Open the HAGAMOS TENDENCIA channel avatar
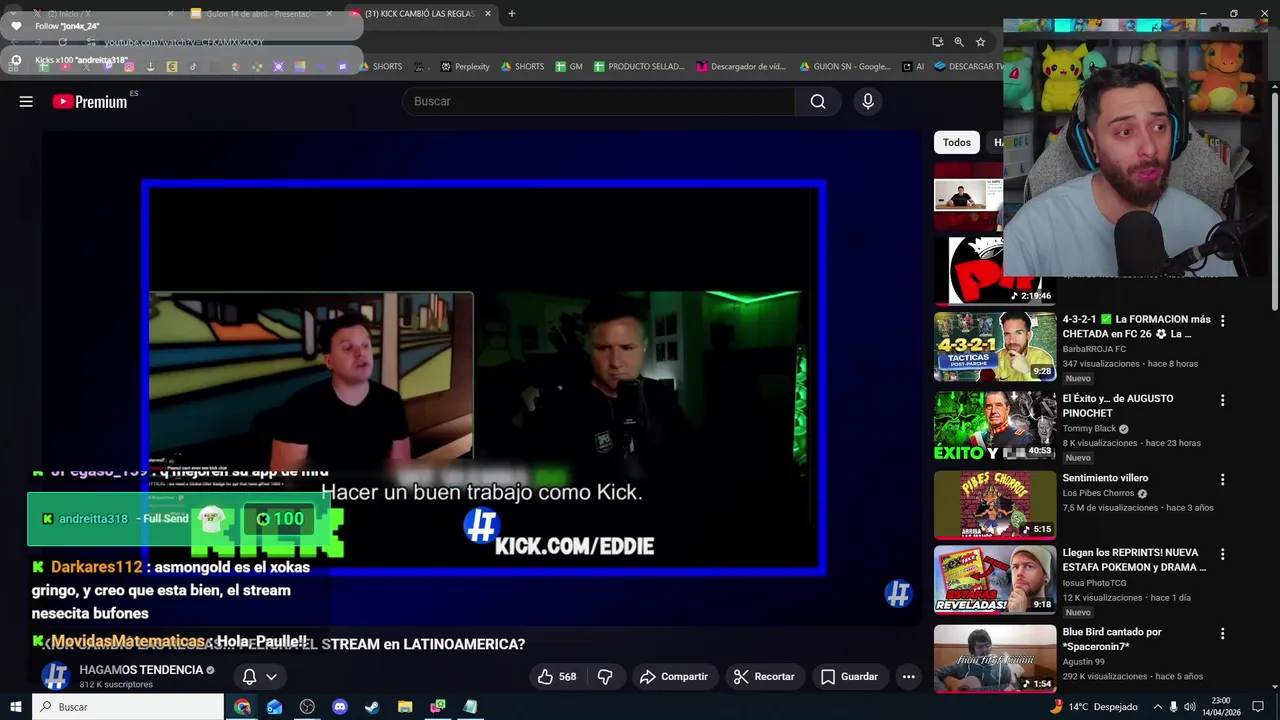This screenshot has width=1280, height=720. [55, 676]
